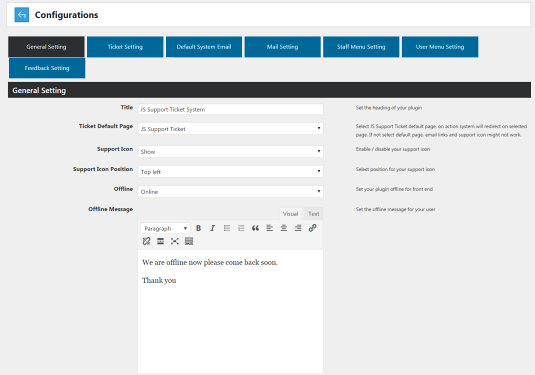
Task: Align text right in the editor
Action: pos(298,228)
